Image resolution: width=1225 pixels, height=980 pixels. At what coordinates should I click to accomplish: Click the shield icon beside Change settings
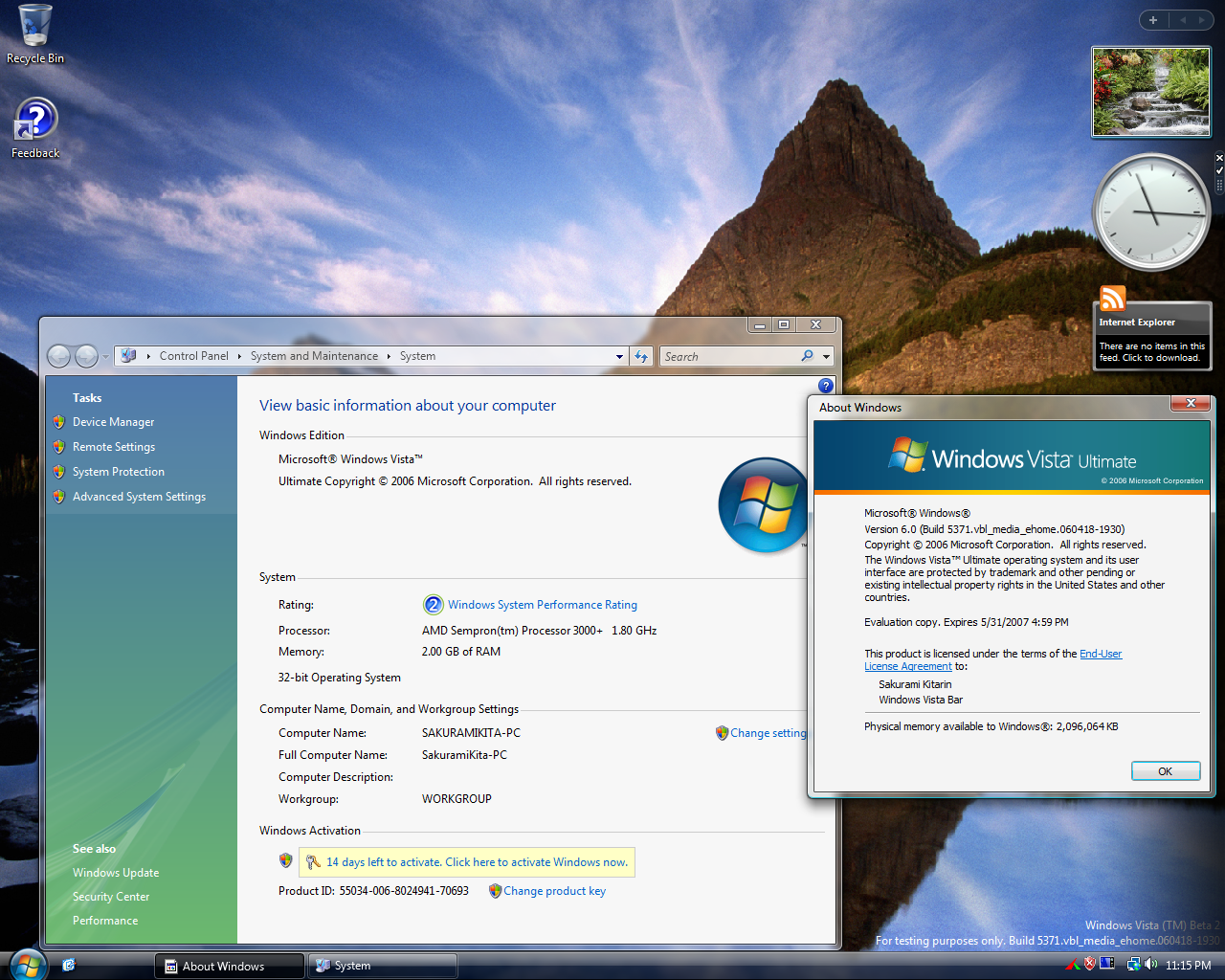(x=722, y=733)
